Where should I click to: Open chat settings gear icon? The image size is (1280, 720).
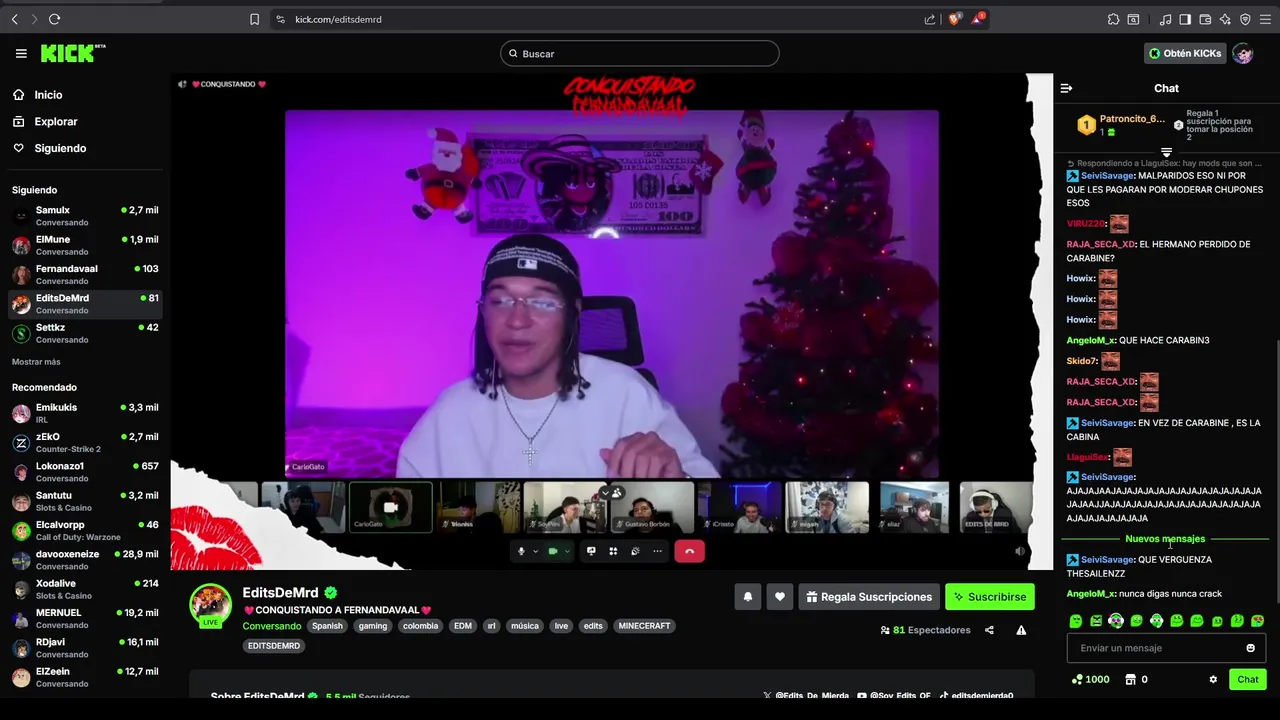pos(1213,680)
